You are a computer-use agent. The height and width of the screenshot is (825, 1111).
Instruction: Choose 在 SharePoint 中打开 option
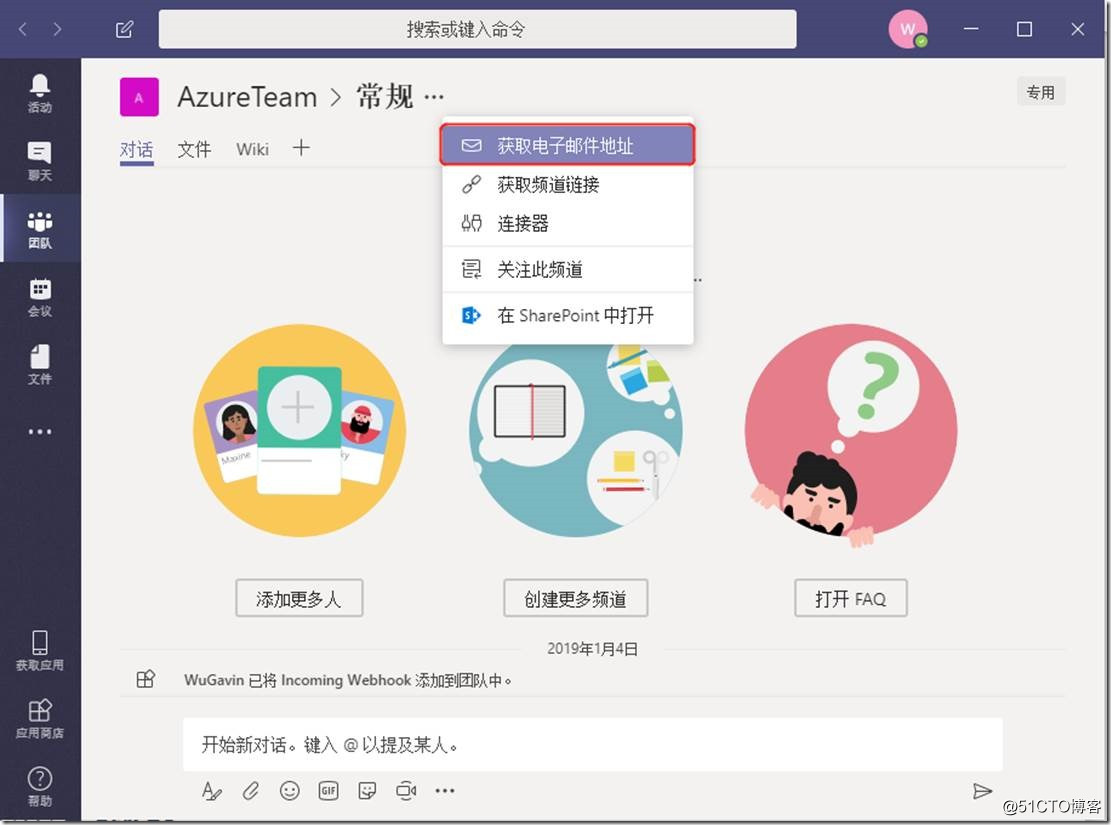[567, 315]
